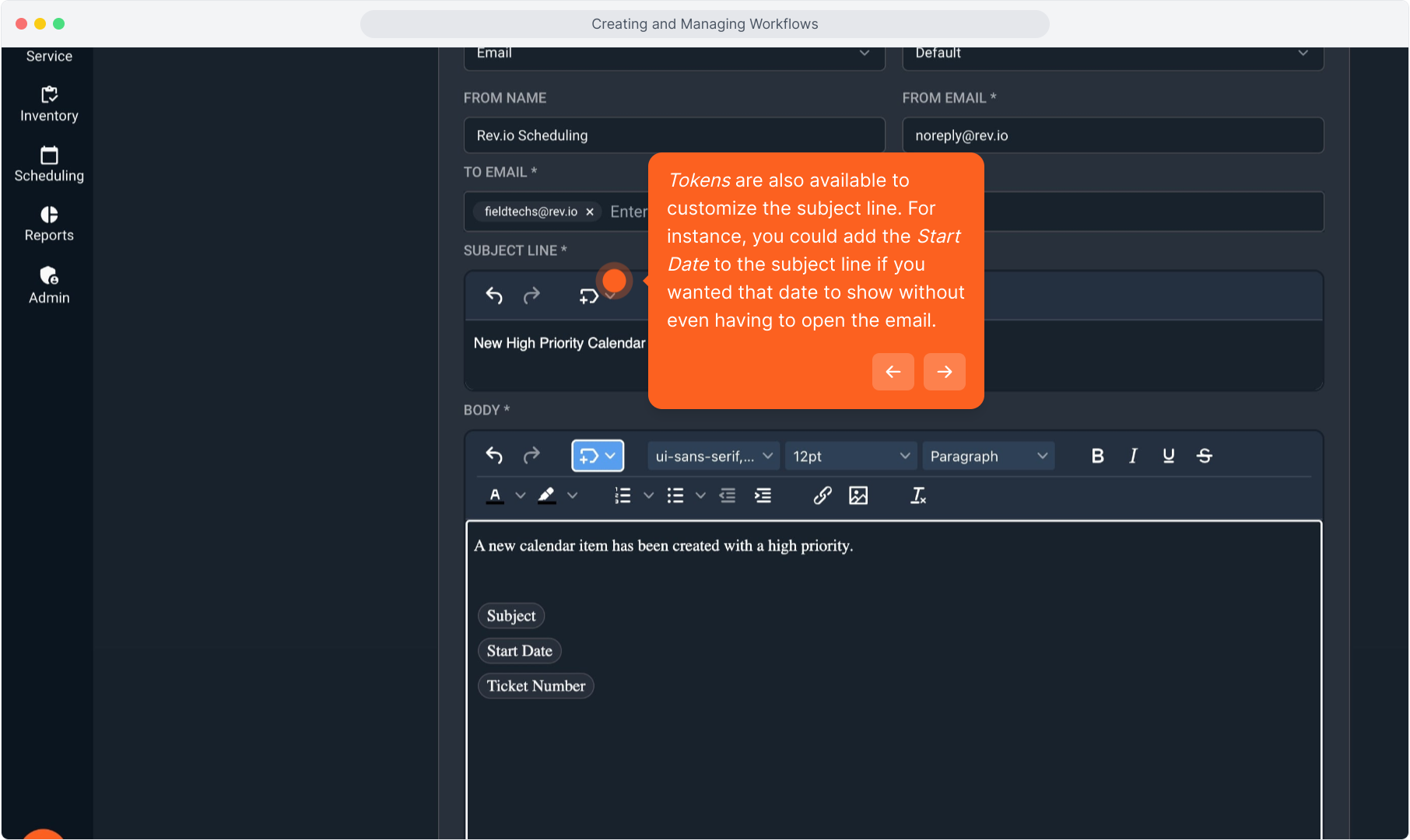Apply underline formatting to body text
The width and height of the screenshot is (1410, 840).
(x=1168, y=456)
